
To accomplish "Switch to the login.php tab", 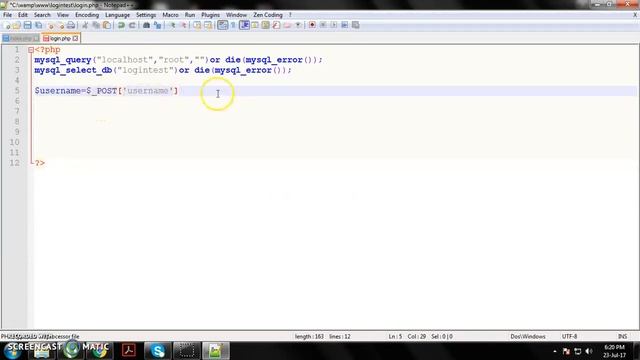I will point(60,38).
